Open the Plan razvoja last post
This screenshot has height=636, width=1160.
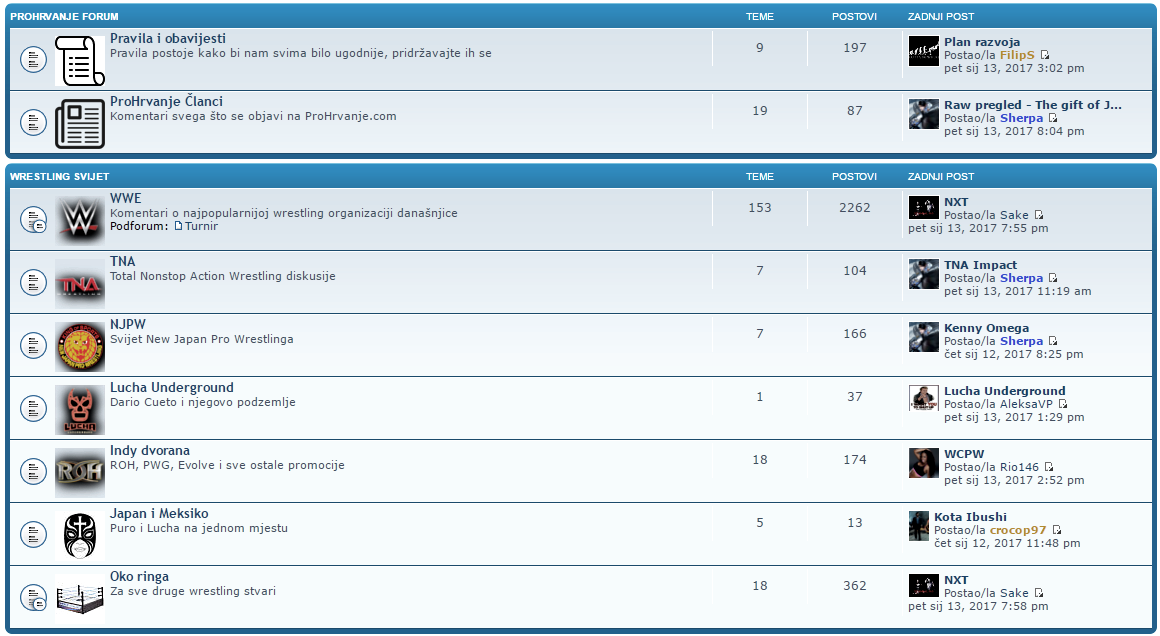tap(982, 42)
